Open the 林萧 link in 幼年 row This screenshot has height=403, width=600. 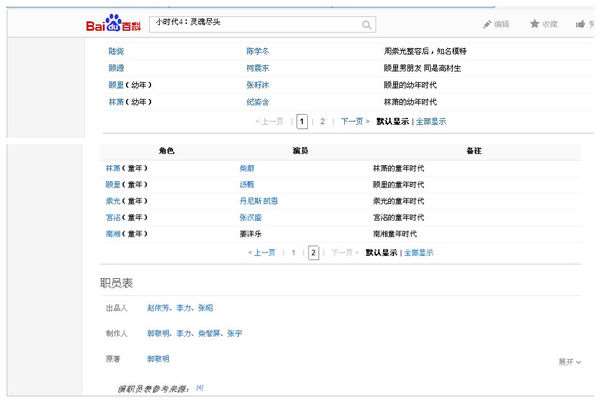point(116,102)
